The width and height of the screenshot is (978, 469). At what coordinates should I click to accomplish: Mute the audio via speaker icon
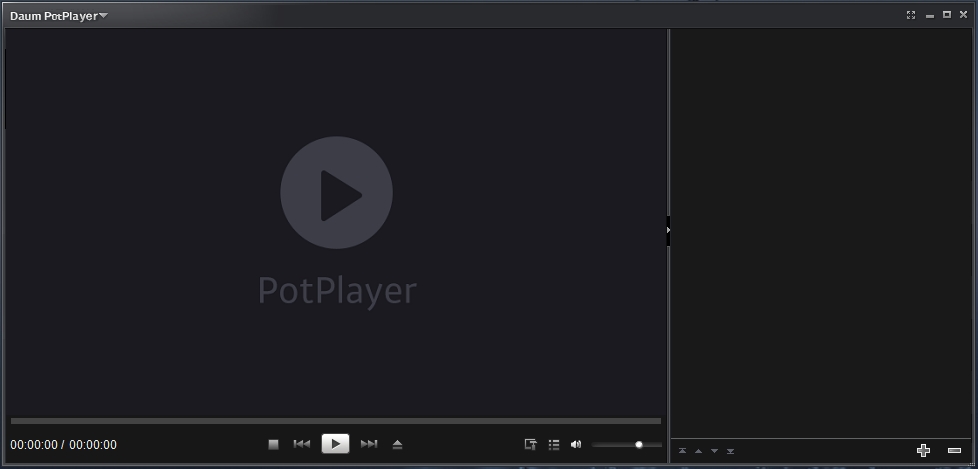pyautogui.click(x=576, y=445)
